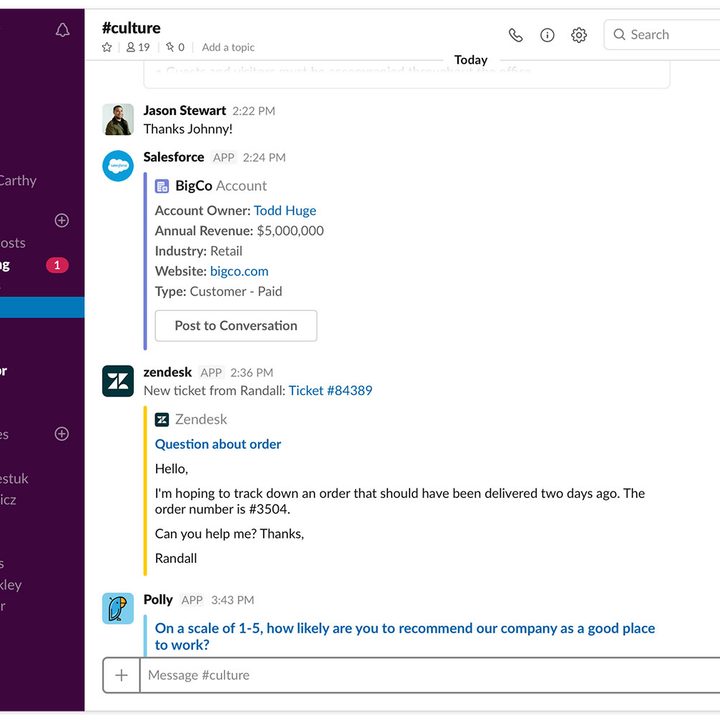Click the unread badge showing 1
The height and width of the screenshot is (720, 720).
(x=57, y=265)
